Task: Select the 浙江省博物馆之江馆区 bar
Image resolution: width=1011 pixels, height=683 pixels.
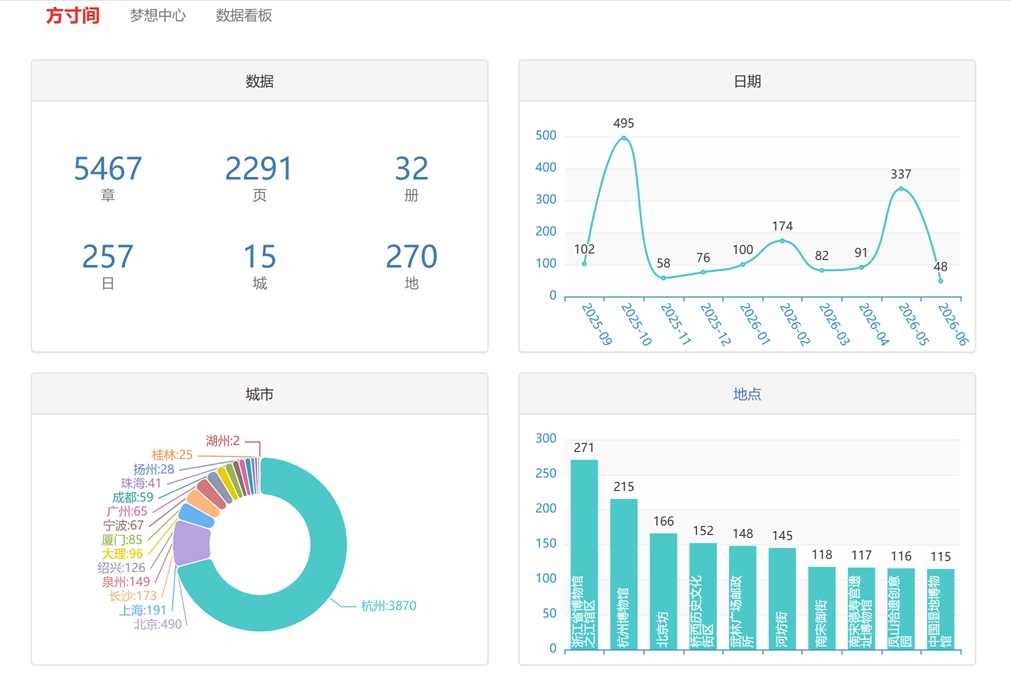Action: (x=584, y=554)
